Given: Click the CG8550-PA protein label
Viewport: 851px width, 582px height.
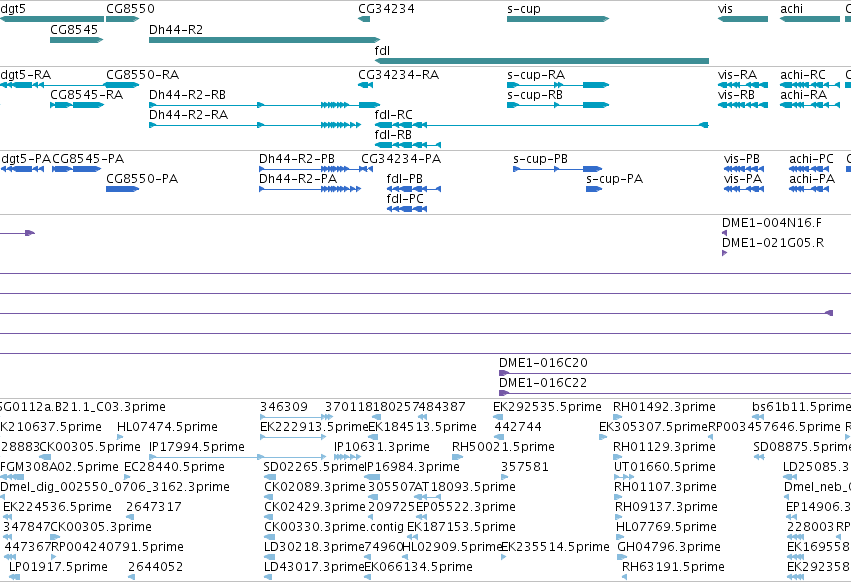Looking at the screenshot, I should 142,179.
